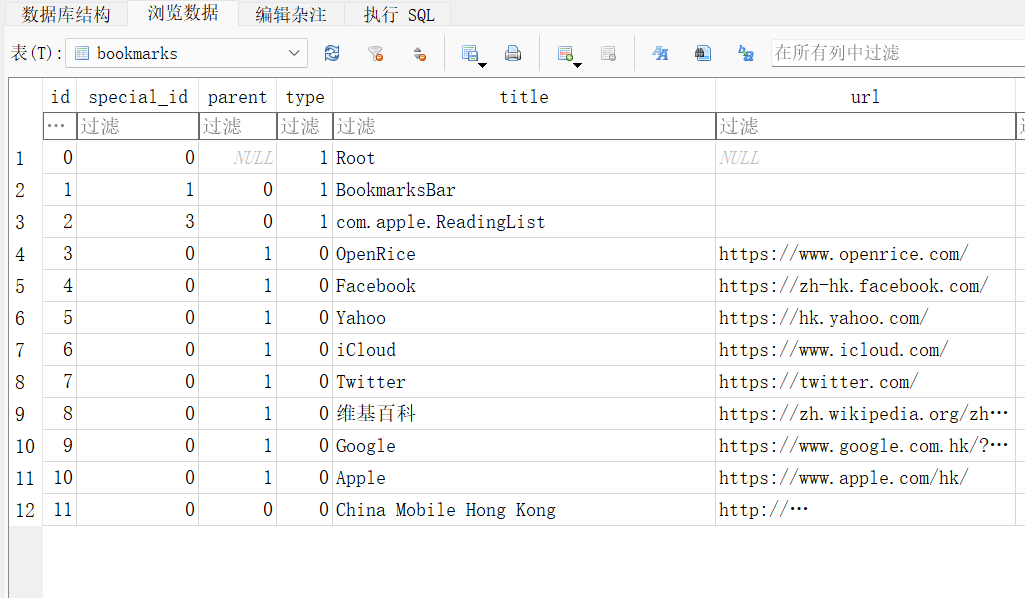
Task: Select the https://hk.yahoo.com/ url cell
Action: [x=865, y=318]
